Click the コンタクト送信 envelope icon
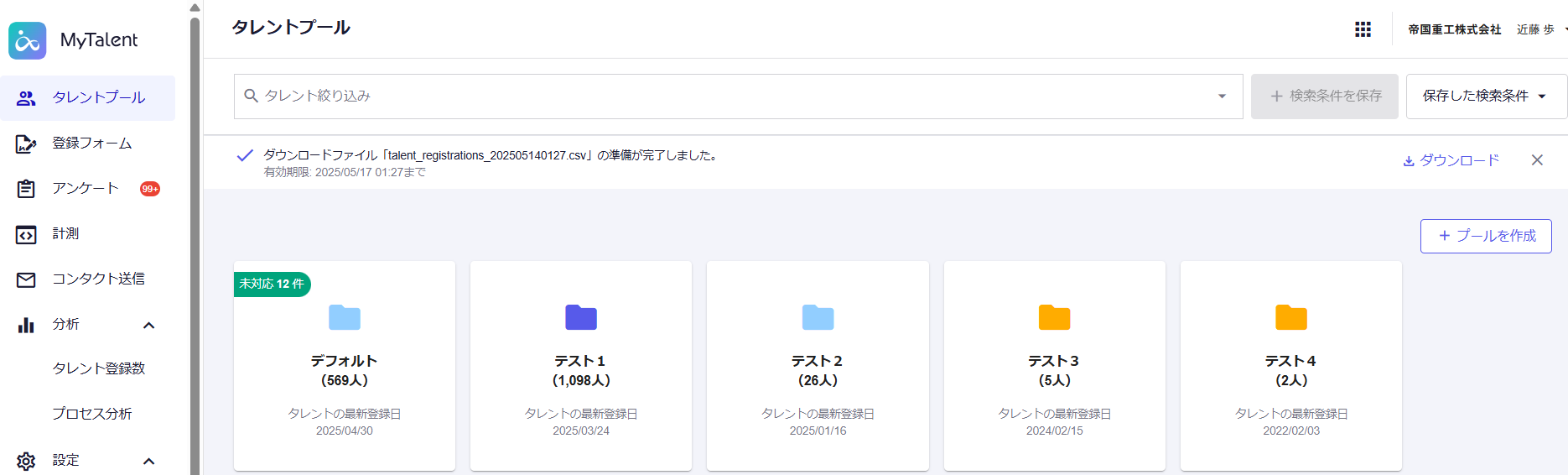 [x=26, y=279]
